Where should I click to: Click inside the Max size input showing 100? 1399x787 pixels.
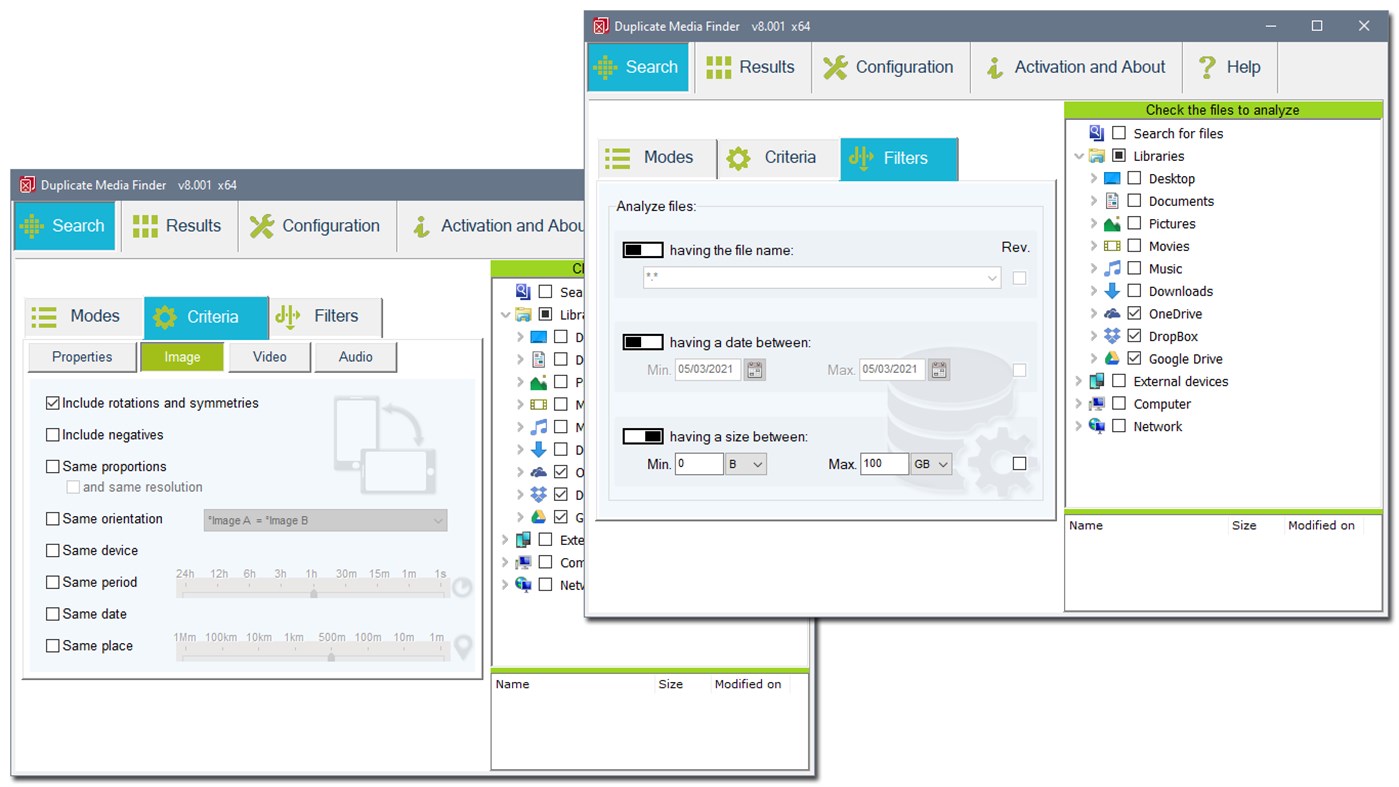[884, 463]
